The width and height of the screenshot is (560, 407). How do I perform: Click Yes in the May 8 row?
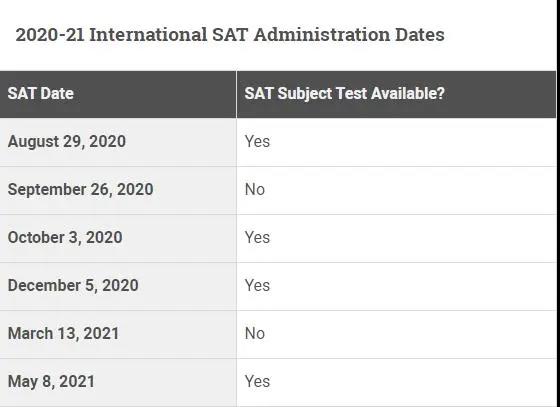click(x=257, y=381)
